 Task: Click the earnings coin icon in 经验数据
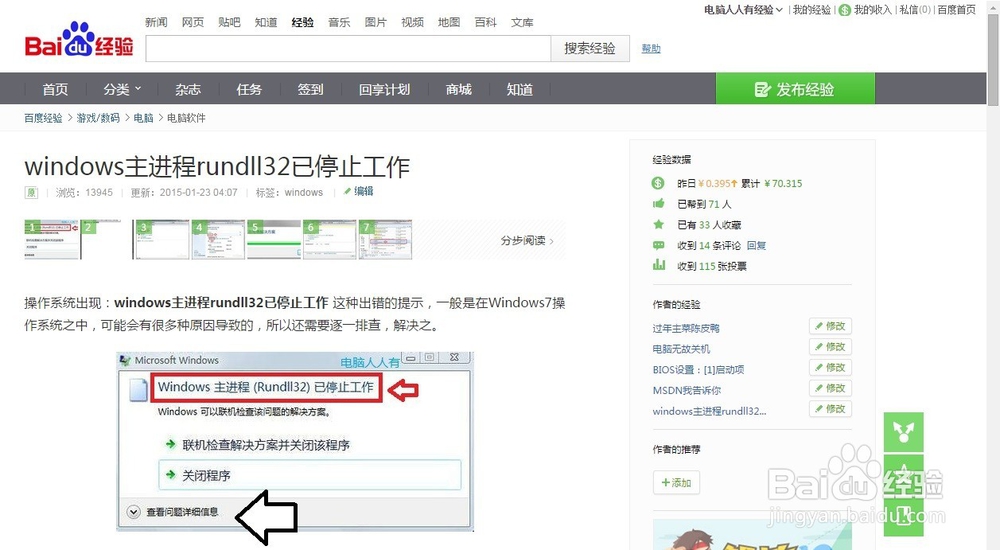(x=658, y=183)
